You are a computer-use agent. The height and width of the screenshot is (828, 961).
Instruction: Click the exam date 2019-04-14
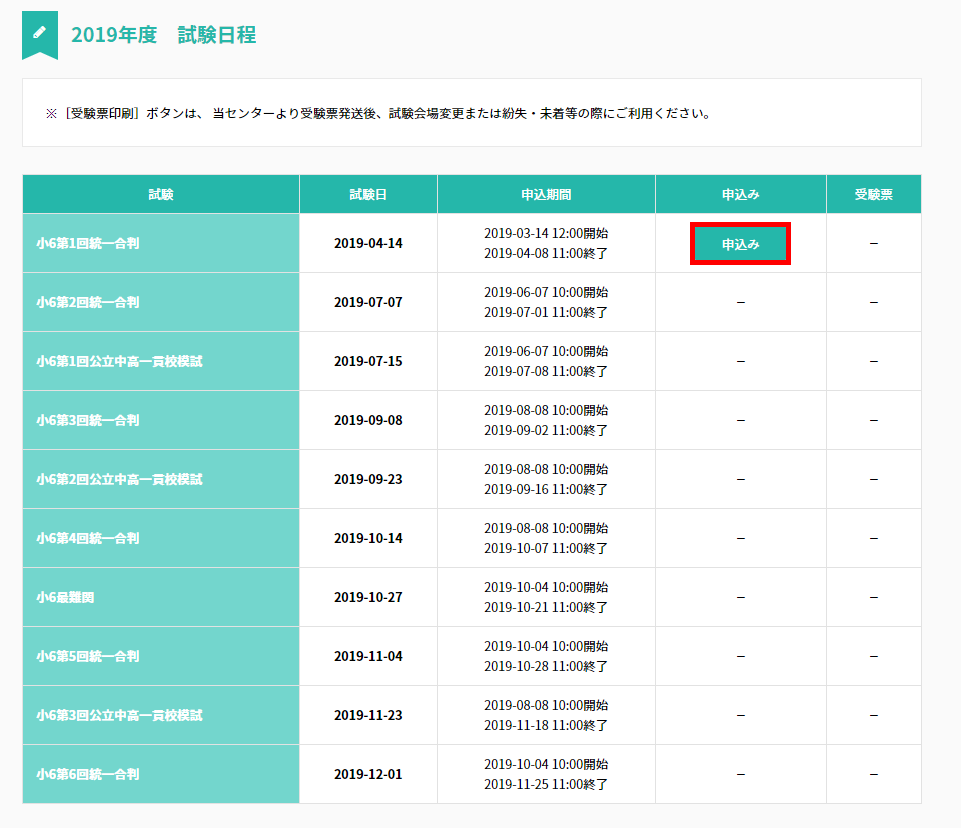[368, 243]
